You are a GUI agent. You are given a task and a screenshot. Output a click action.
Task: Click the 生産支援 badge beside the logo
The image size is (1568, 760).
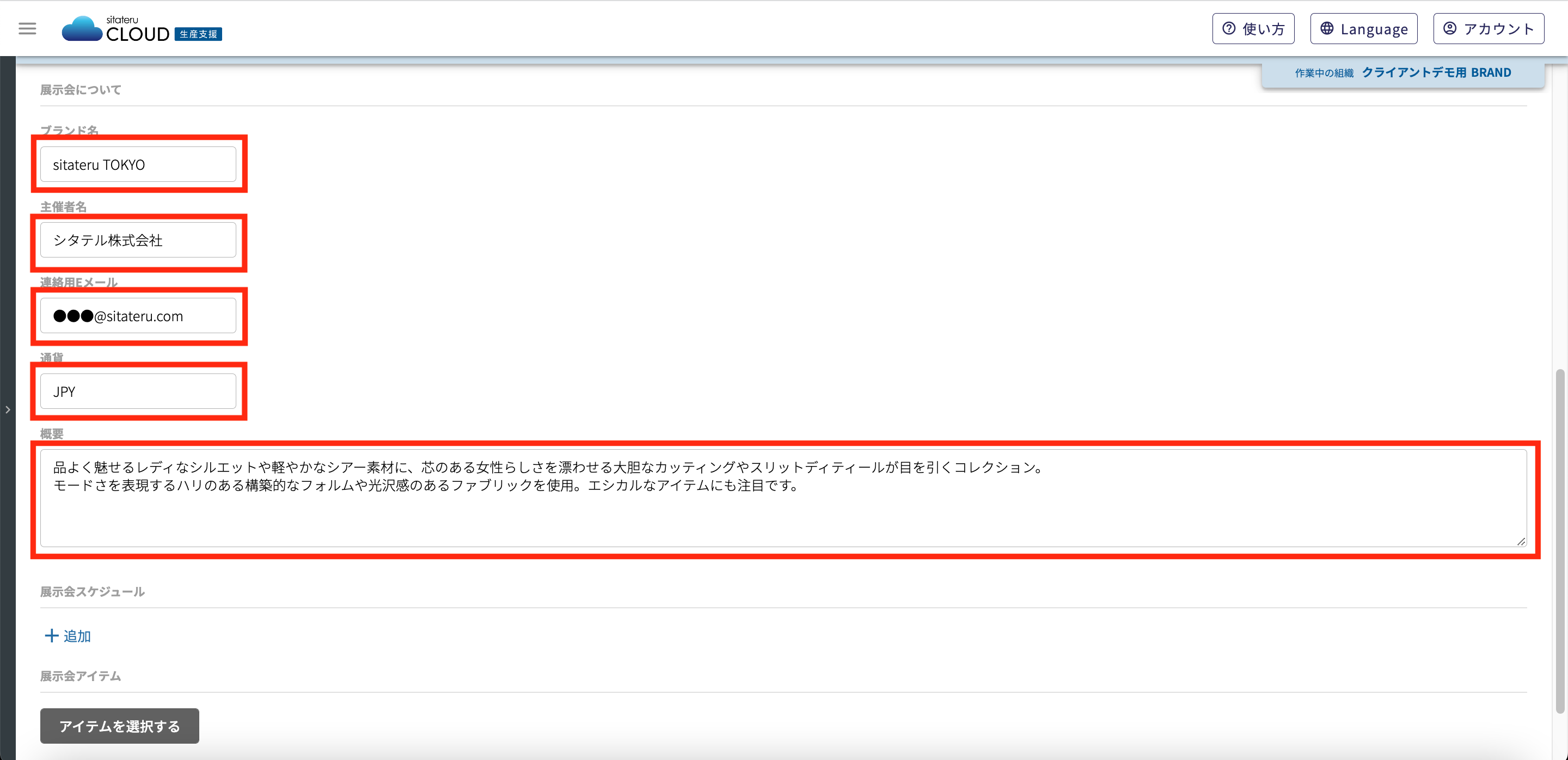click(x=198, y=34)
